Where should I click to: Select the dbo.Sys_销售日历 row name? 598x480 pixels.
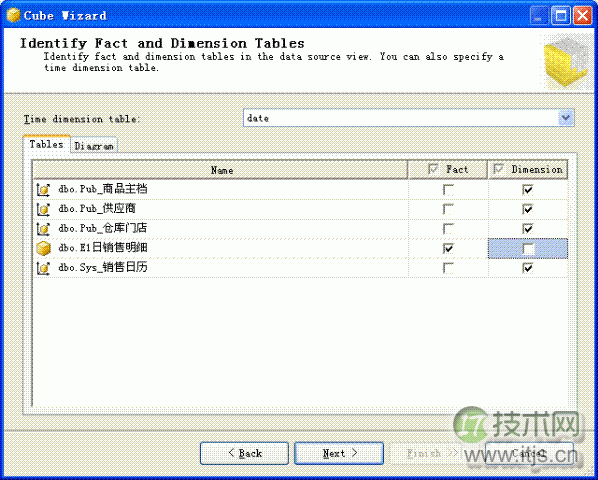coord(103,268)
